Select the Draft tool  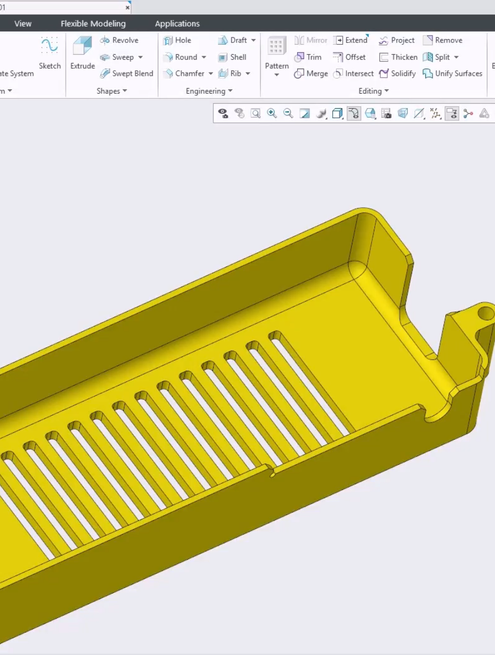coord(233,40)
